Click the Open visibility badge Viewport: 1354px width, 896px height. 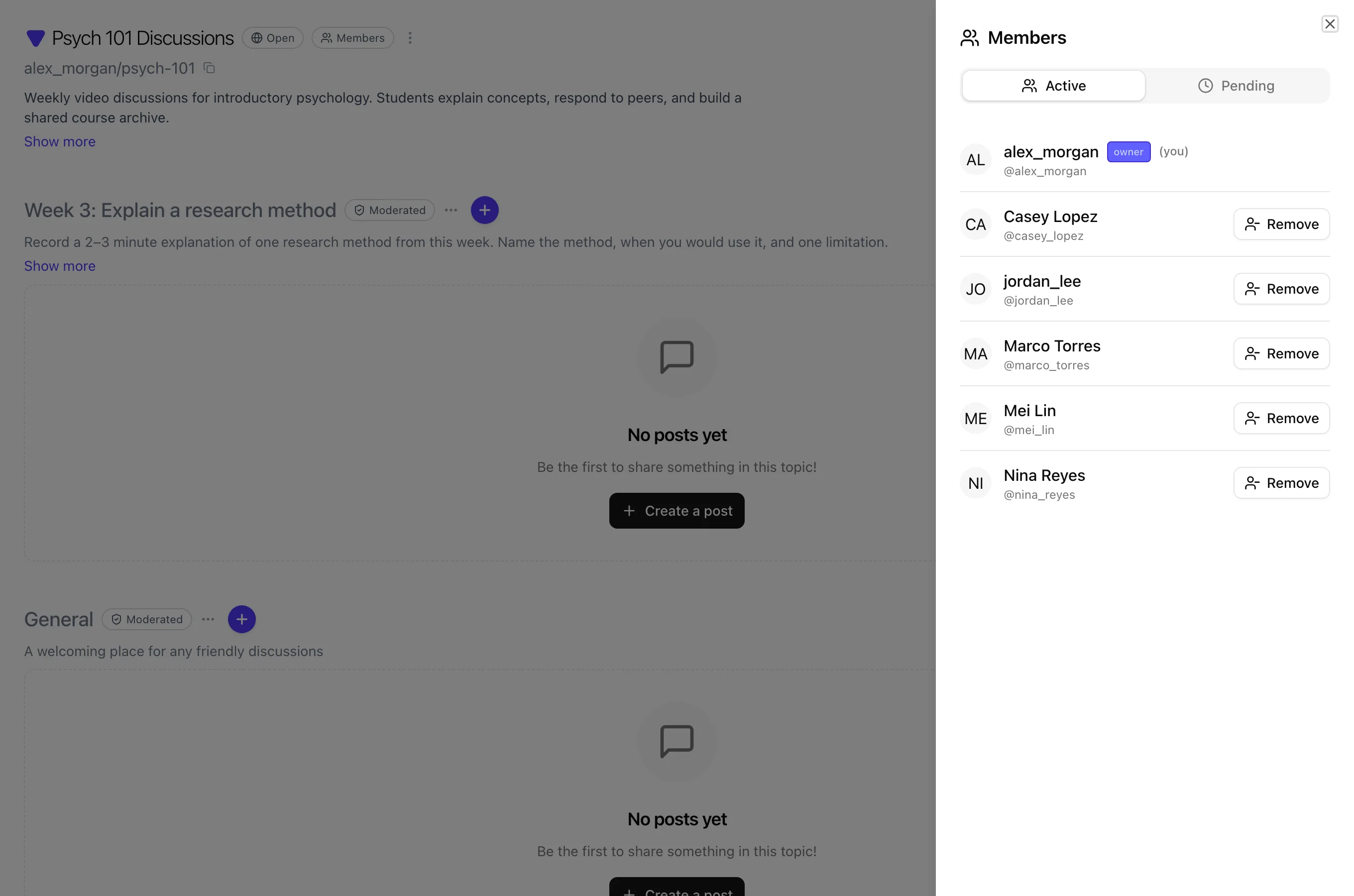tap(272, 38)
